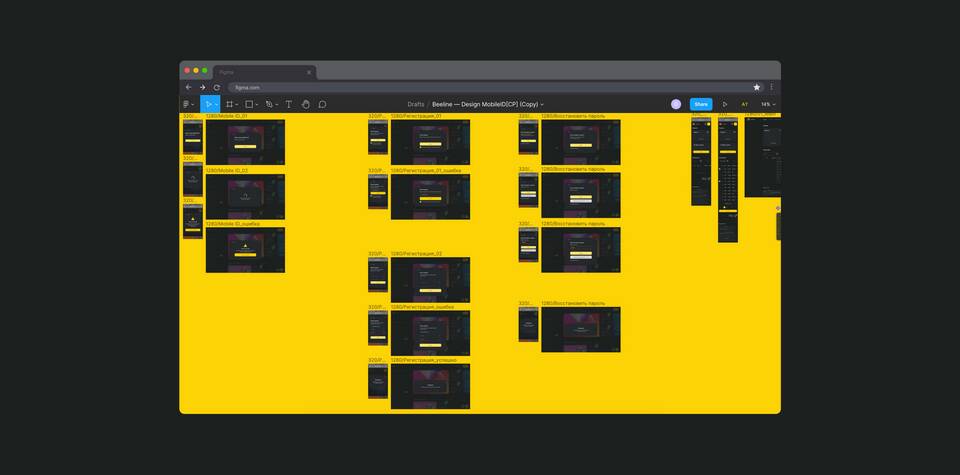The height and width of the screenshot is (475, 960).
Task: Click the Present play icon
Action: pos(725,104)
